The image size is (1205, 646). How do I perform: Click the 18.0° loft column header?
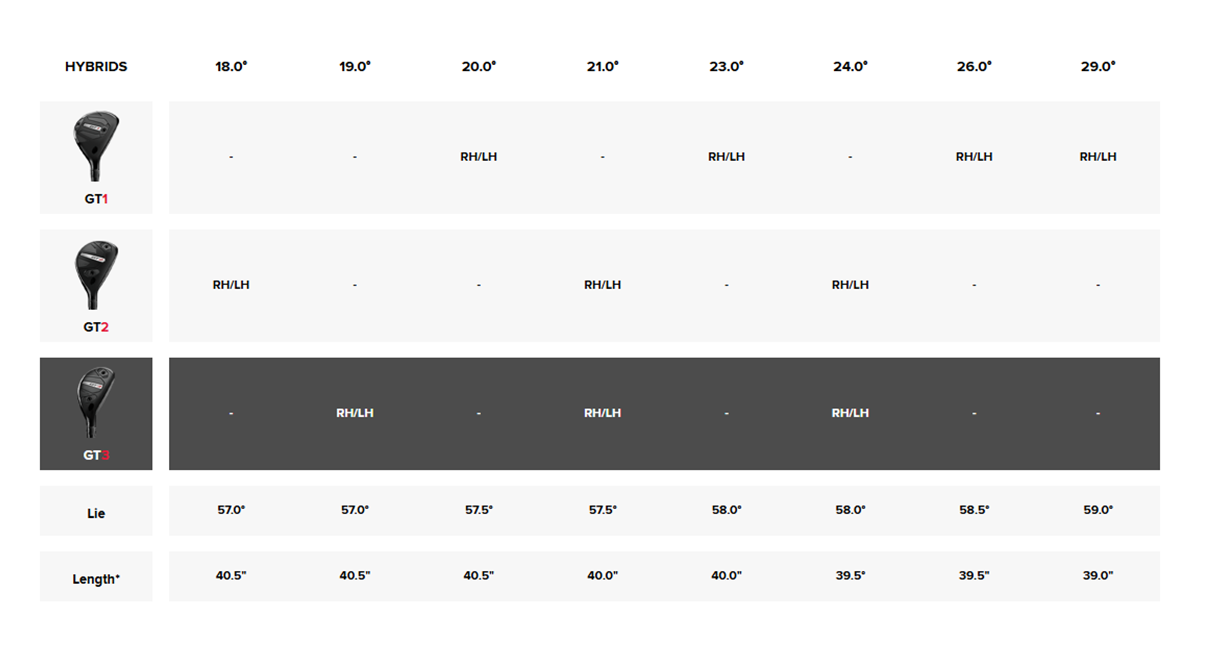[x=231, y=66]
